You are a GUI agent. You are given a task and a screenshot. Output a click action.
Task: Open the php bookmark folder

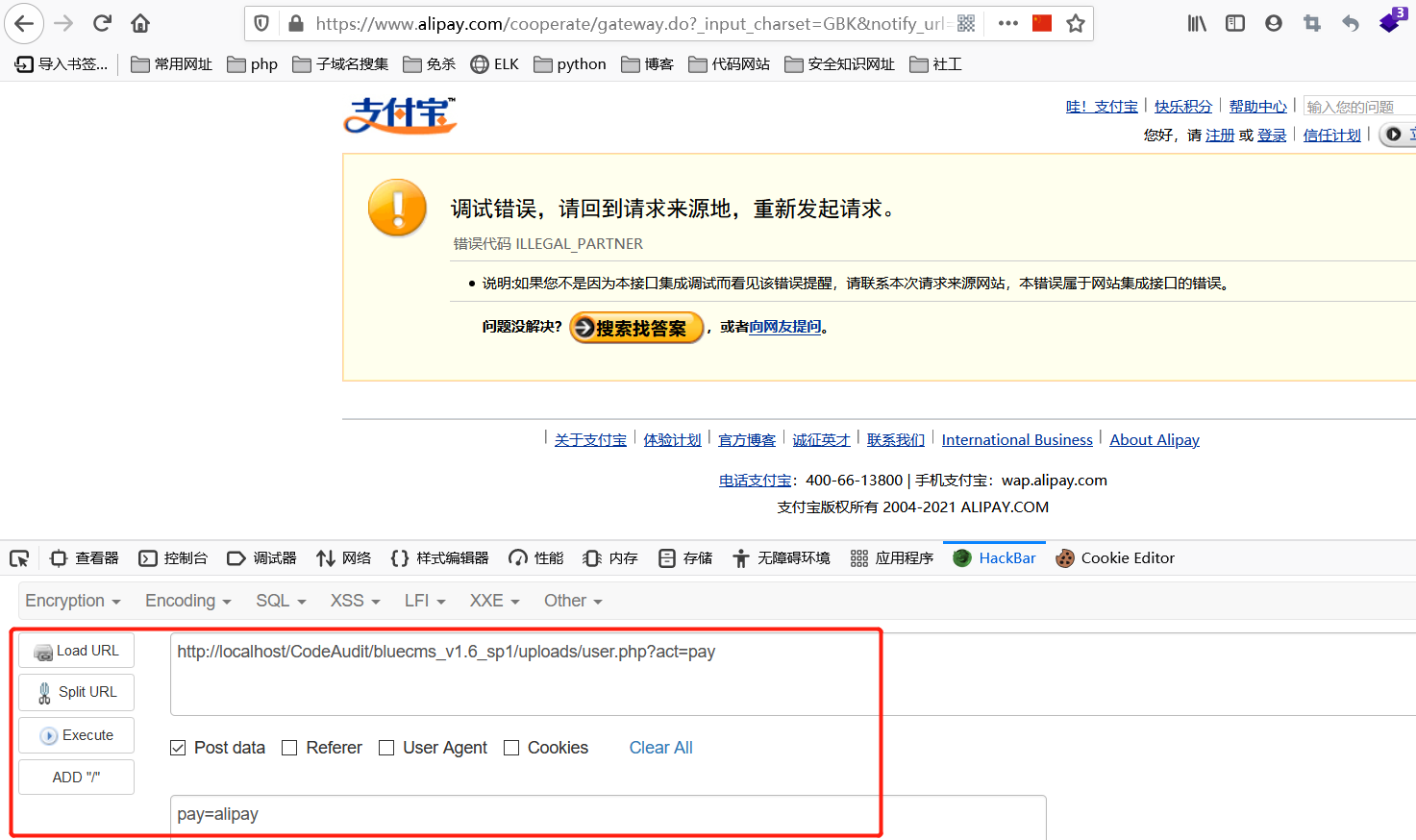[x=252, y=64]
